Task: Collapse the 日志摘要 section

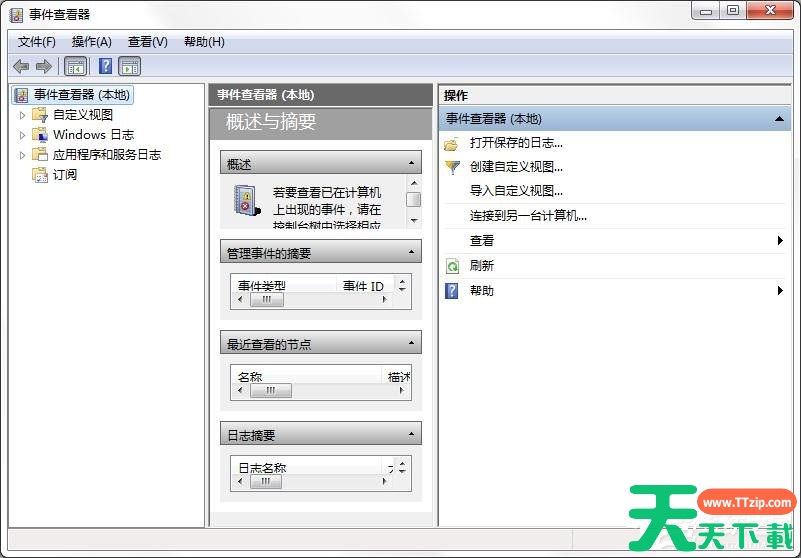Action: [411, 434]
